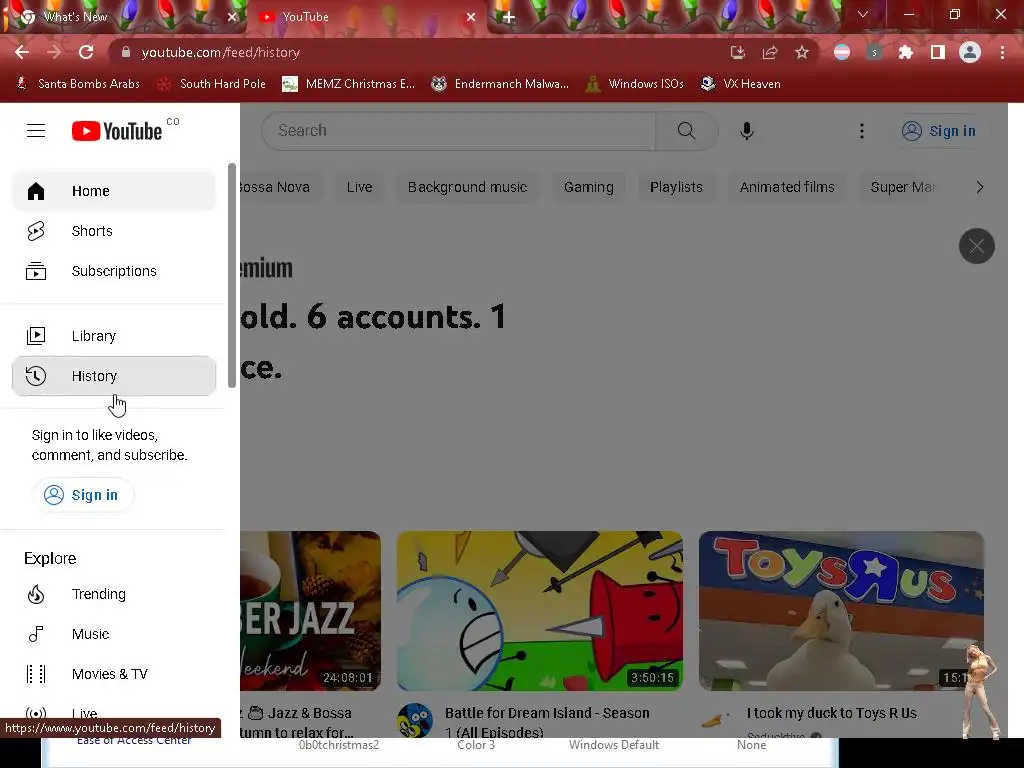1024x768 pixels.
Task: Select the Animated films chip
Action: [x=787, y=187]
